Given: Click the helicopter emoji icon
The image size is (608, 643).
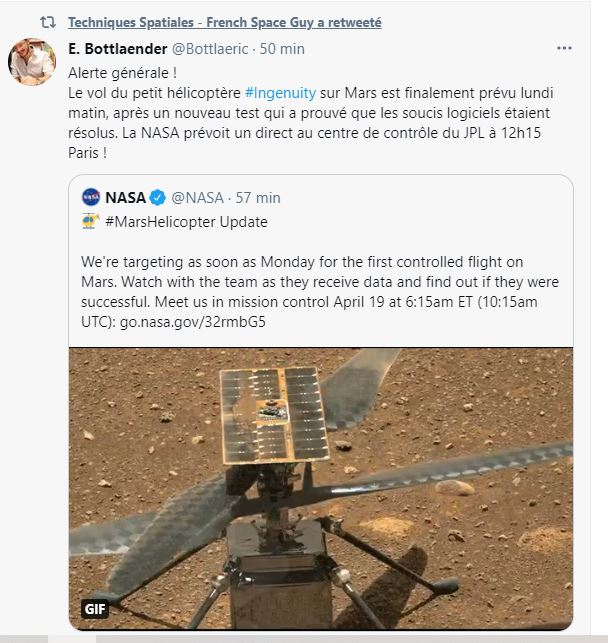Looking at the screenshot, I should [91, 222].
